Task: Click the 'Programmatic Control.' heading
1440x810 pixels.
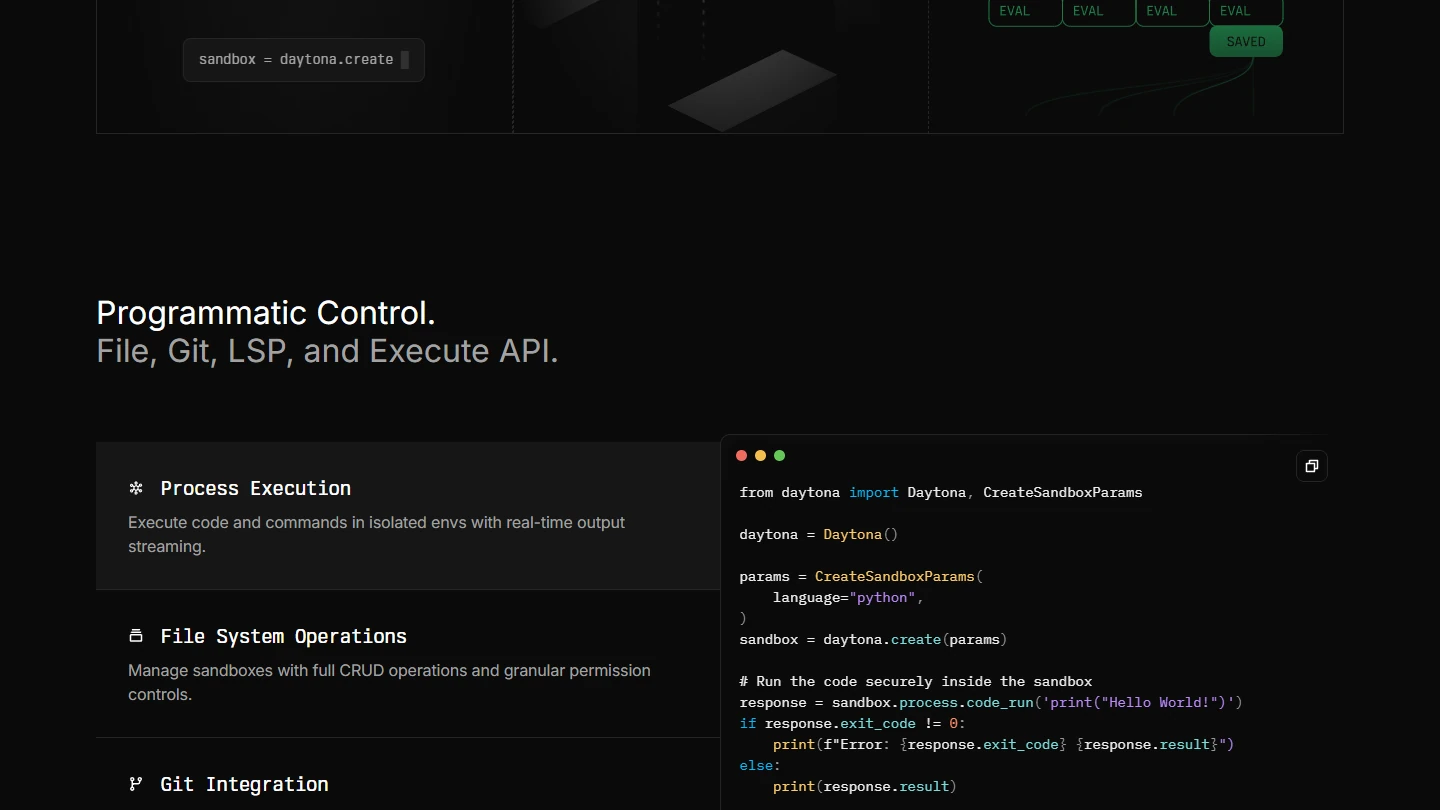Action: point(266,313)
